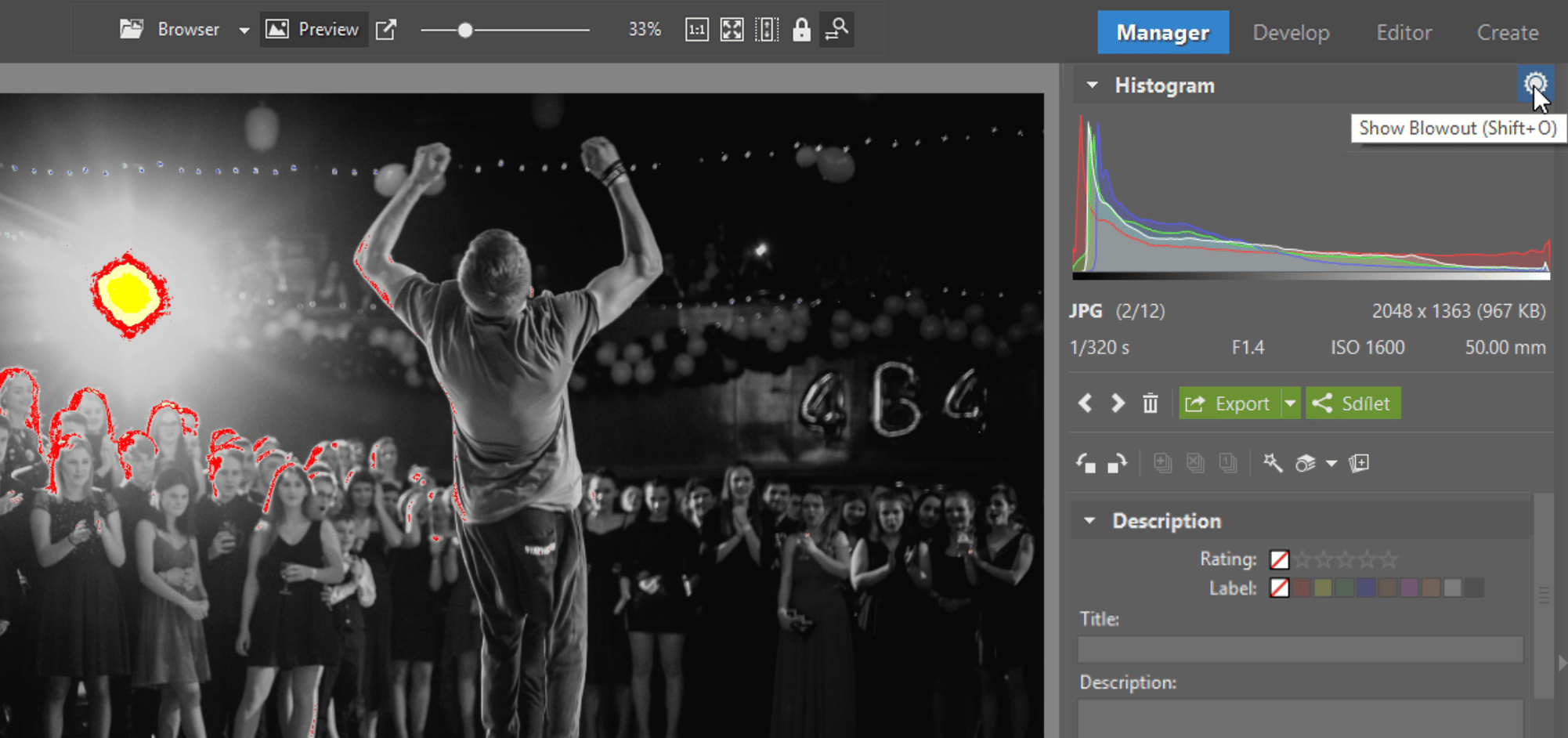Set rating to four stars
Screen dimensions: 1568x738
click(x=1367, y=559)
